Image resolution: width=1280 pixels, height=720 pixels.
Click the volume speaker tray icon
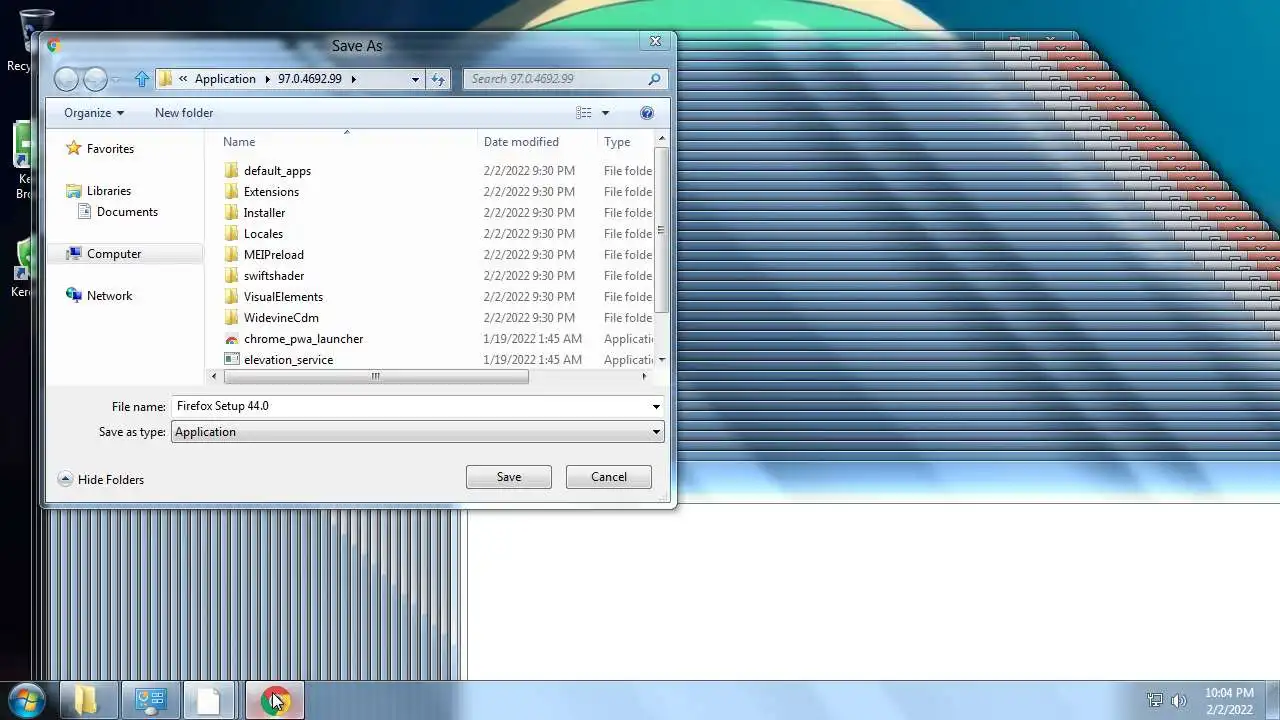point(1179,701)
